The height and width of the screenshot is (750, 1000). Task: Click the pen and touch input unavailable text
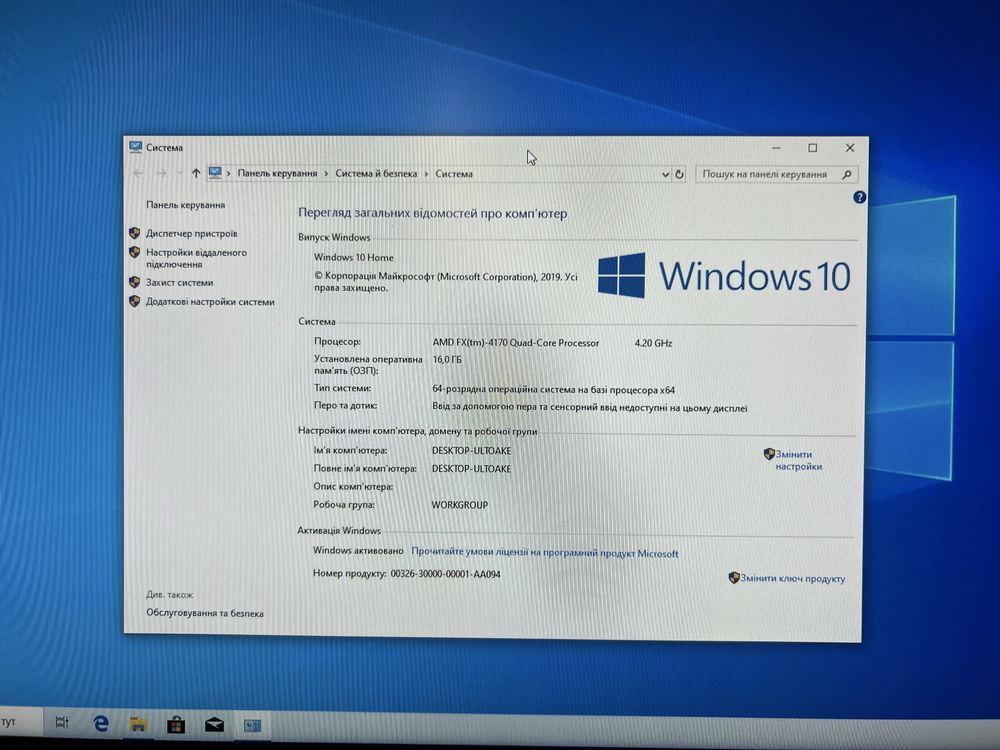[589, 408]
